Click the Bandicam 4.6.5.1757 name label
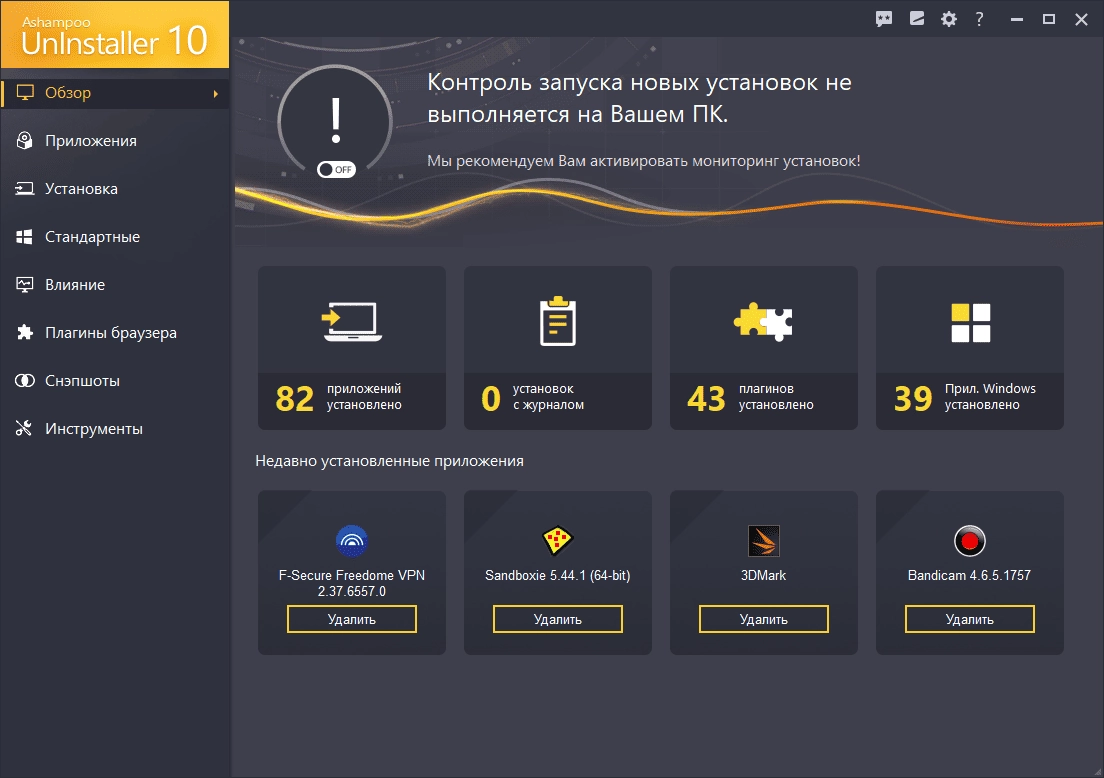The image size is (1104, 778). (970, 575)
